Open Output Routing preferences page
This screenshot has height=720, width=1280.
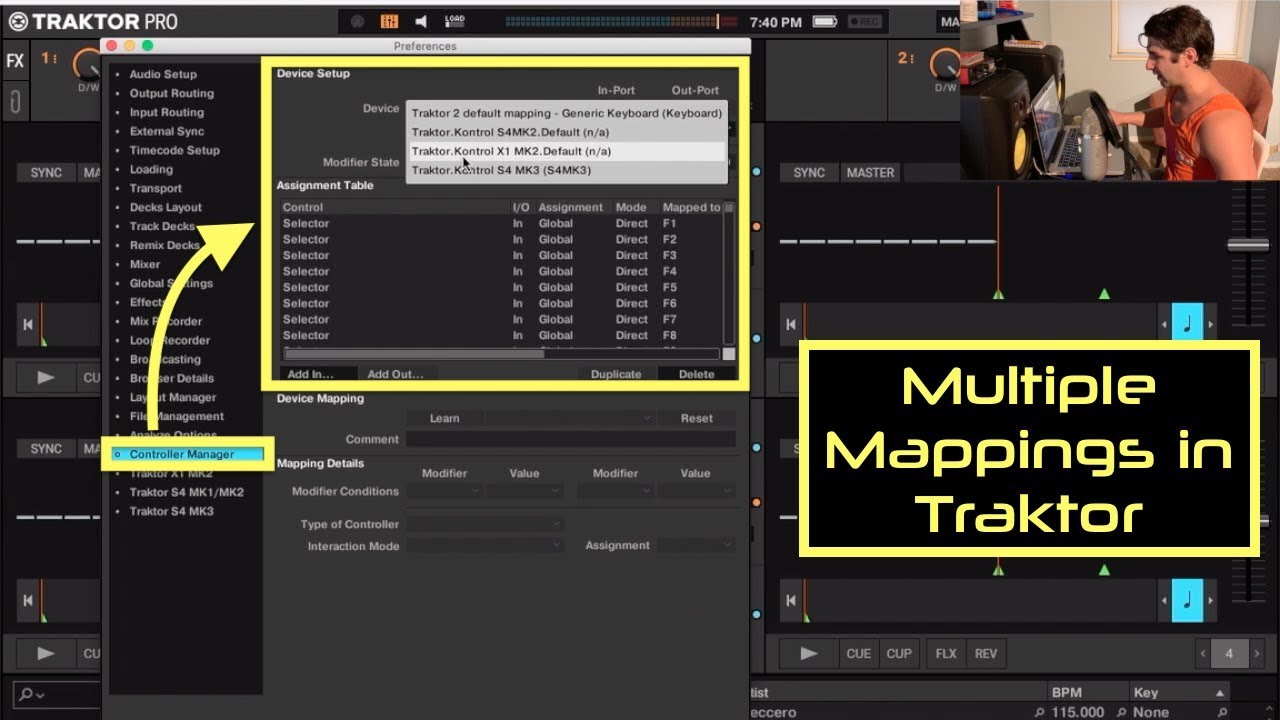[x=171, y=93]
